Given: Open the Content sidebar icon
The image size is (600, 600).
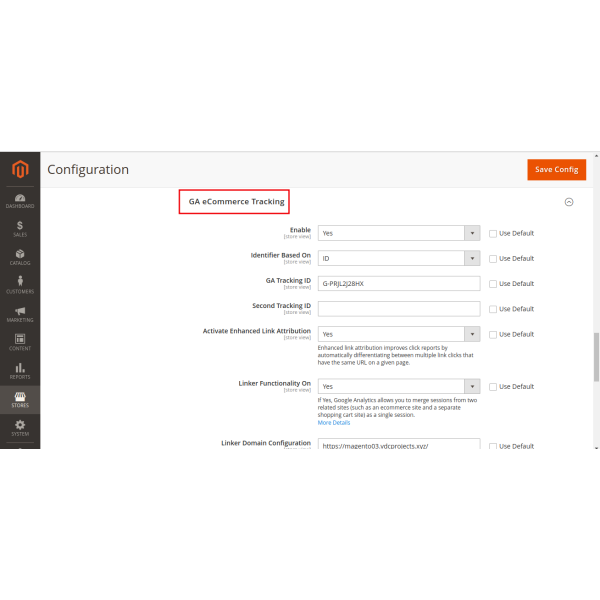Looking at the screenshot, I should point(20,343).
